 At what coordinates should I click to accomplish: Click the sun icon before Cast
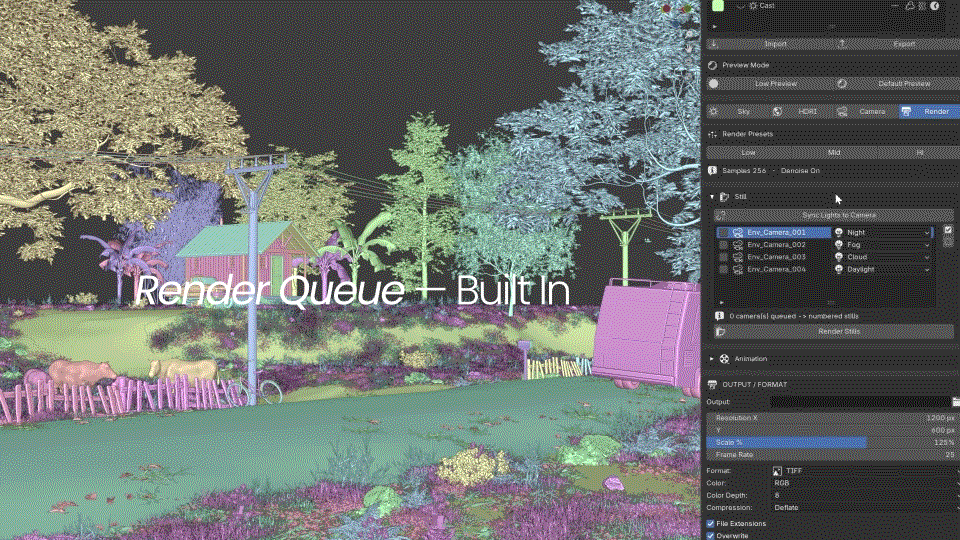[753, 6]
